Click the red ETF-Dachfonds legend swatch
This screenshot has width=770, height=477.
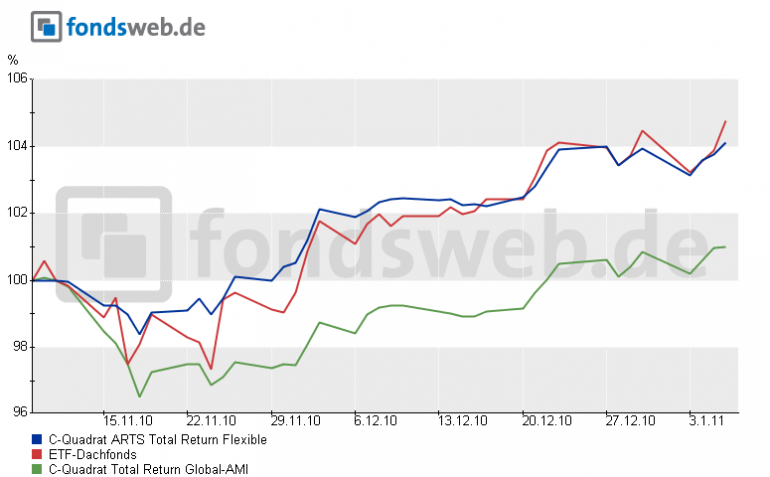37,454
